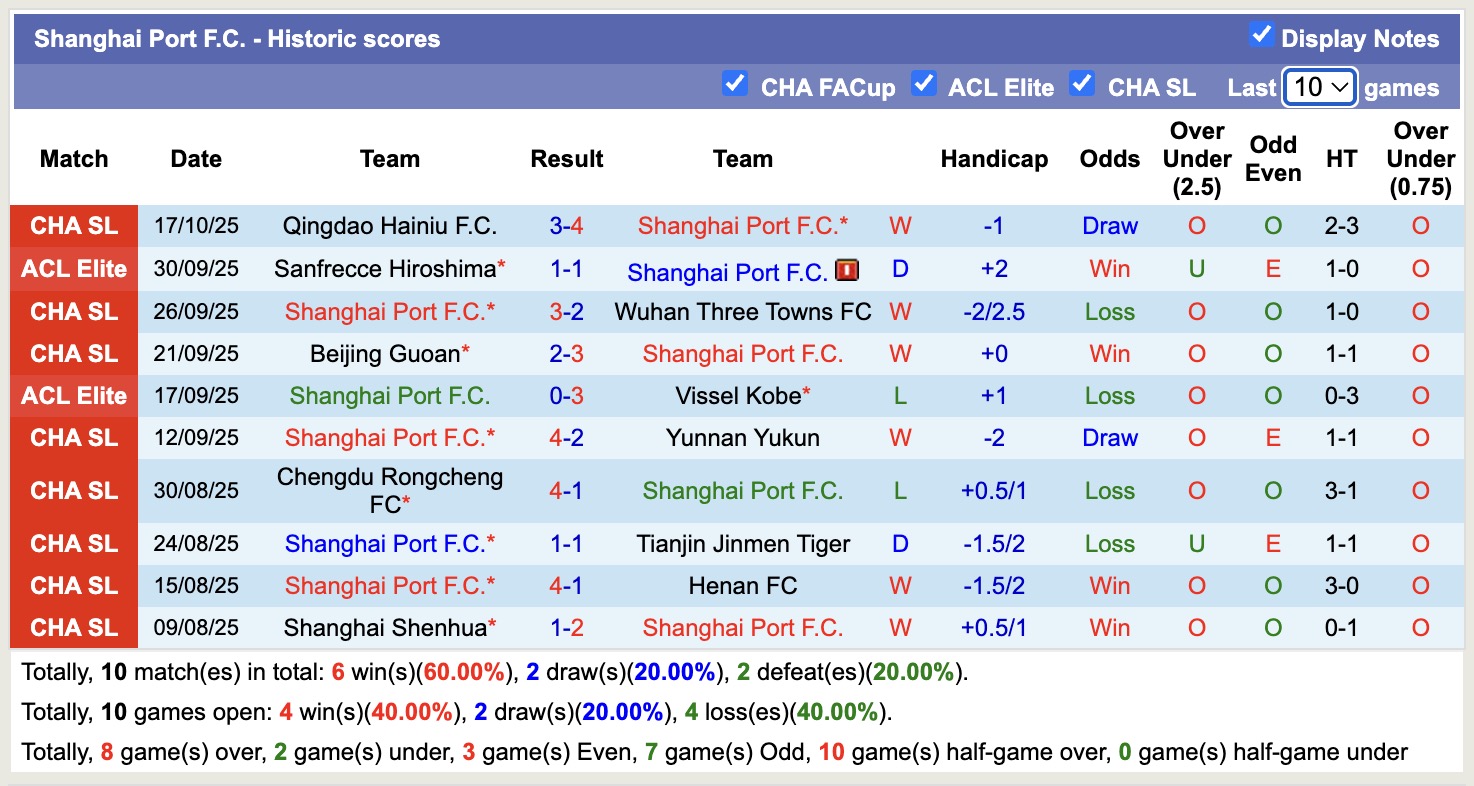Viewport: 1474px width, 786px height.
Task: Click the CHA SL badge on the 15/08/25 row
Action: click(x=73, y=585)
